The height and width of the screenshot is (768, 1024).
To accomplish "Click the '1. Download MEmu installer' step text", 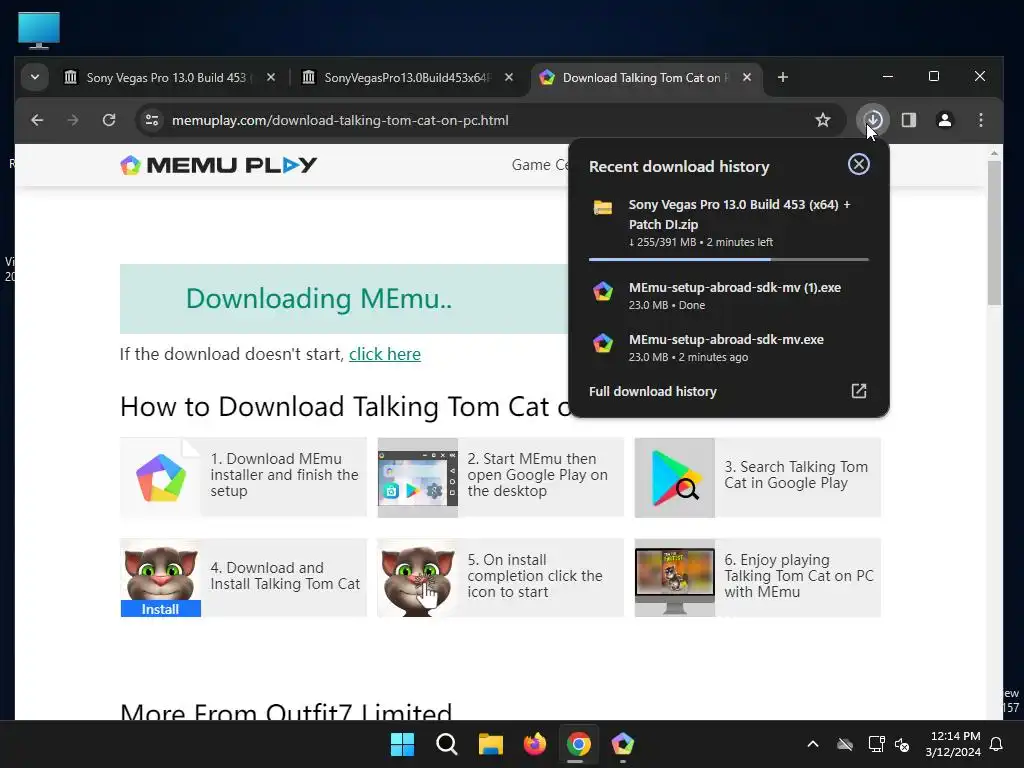I will (284, 475).
